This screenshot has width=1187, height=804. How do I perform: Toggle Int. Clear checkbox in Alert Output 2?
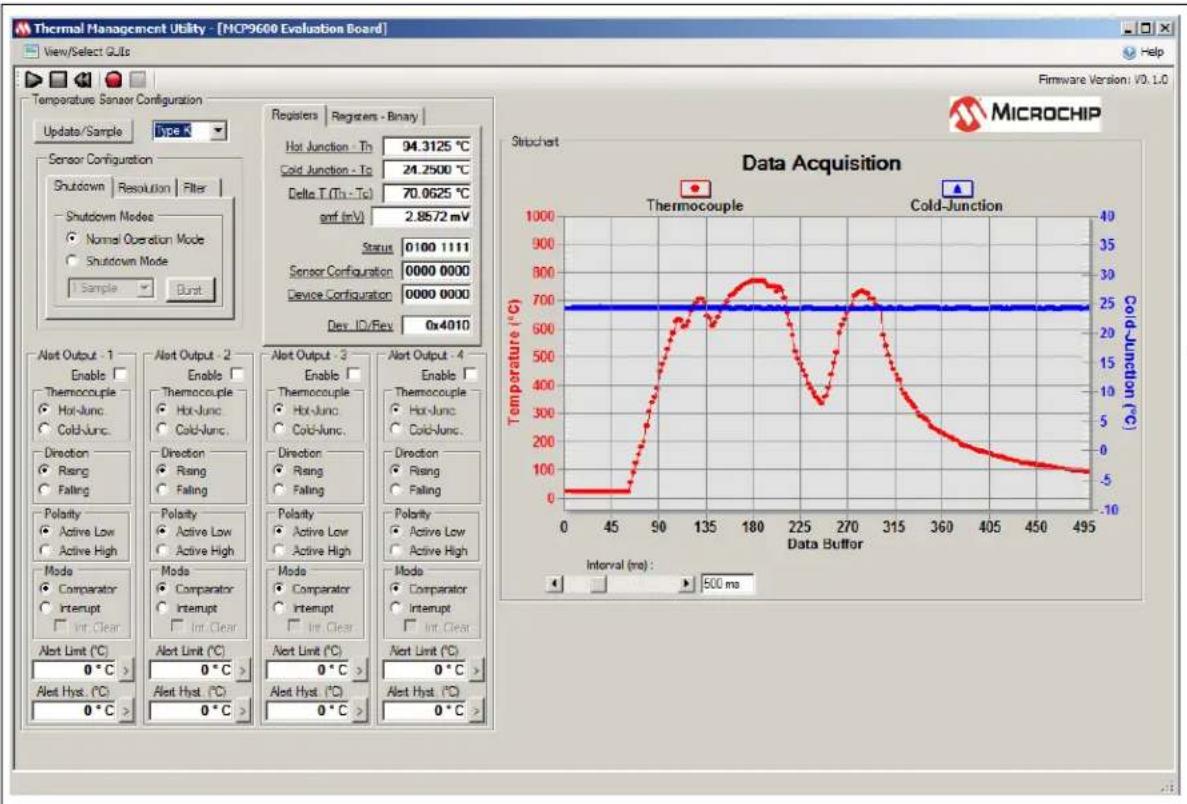[x=177, y=626]
